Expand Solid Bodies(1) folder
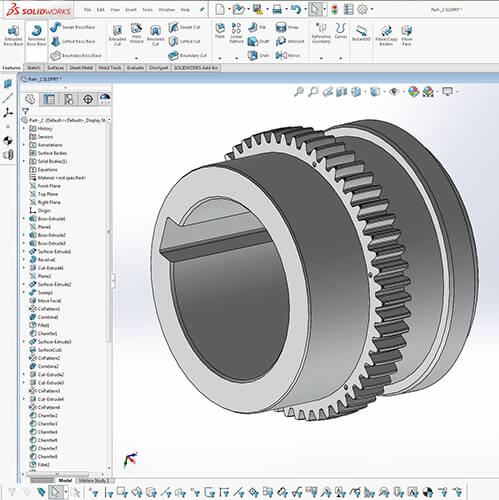499x500 pixels. click(24, 161)
